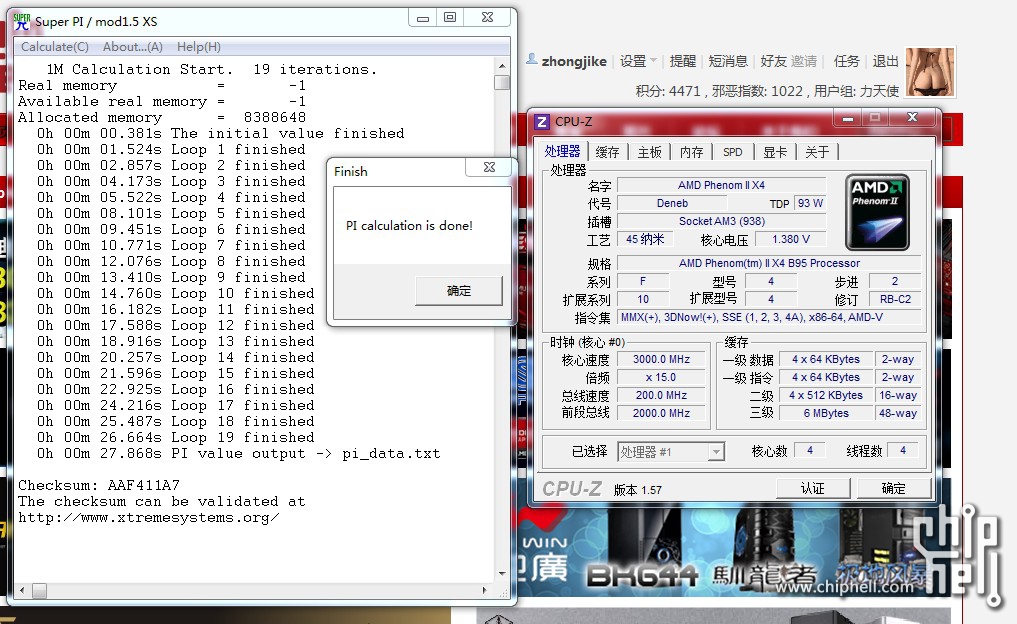Open the 好友 friends link
This screenshot has height=624, width=1017.
(x=773, y=61)
